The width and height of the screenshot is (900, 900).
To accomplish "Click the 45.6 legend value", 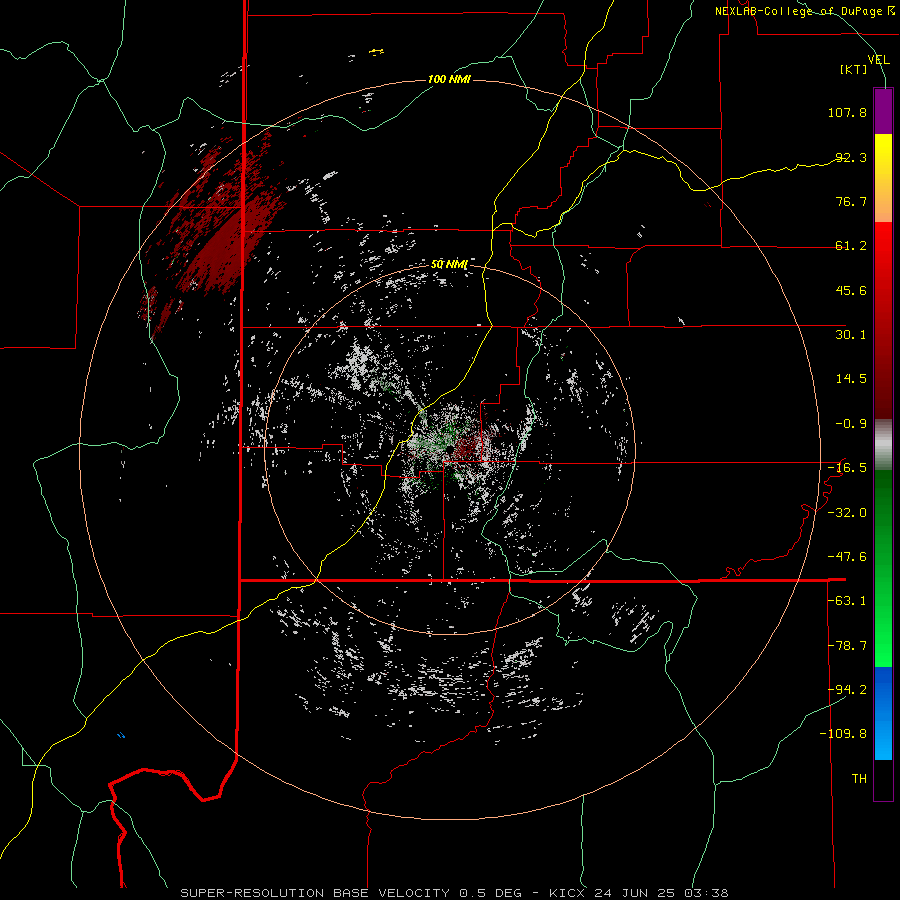I will click(851, 290).
